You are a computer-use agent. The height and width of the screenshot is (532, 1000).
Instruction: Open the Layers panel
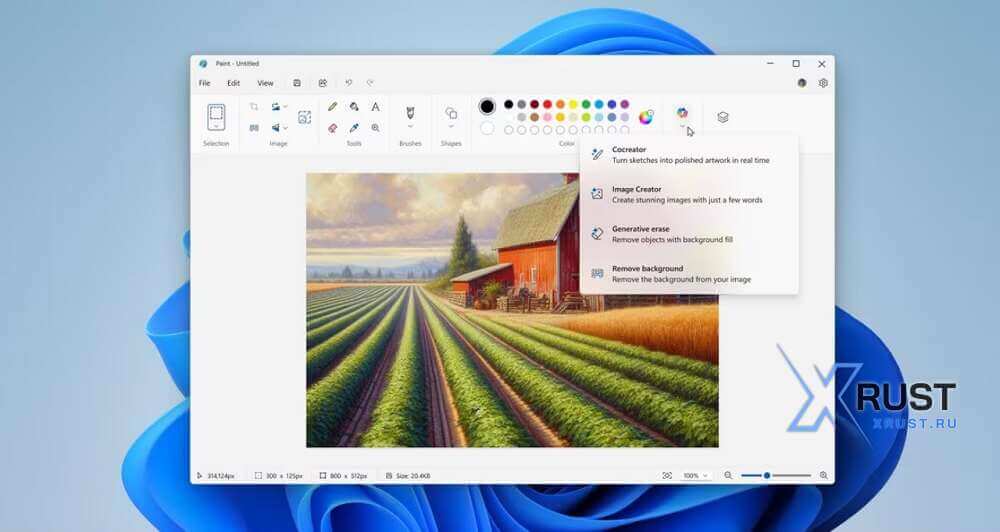point(723,117)
